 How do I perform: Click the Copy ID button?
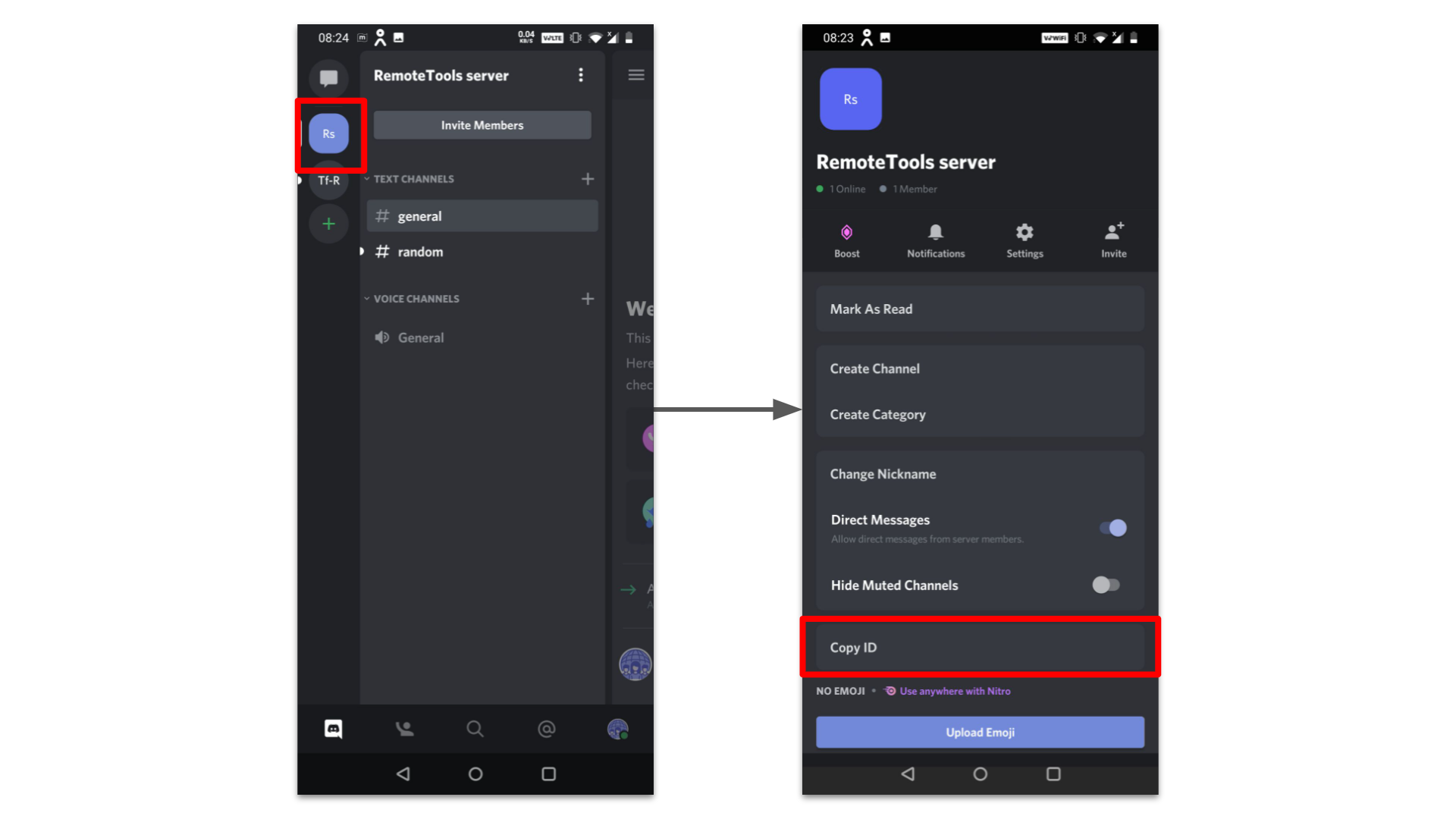tap(978, 647)
